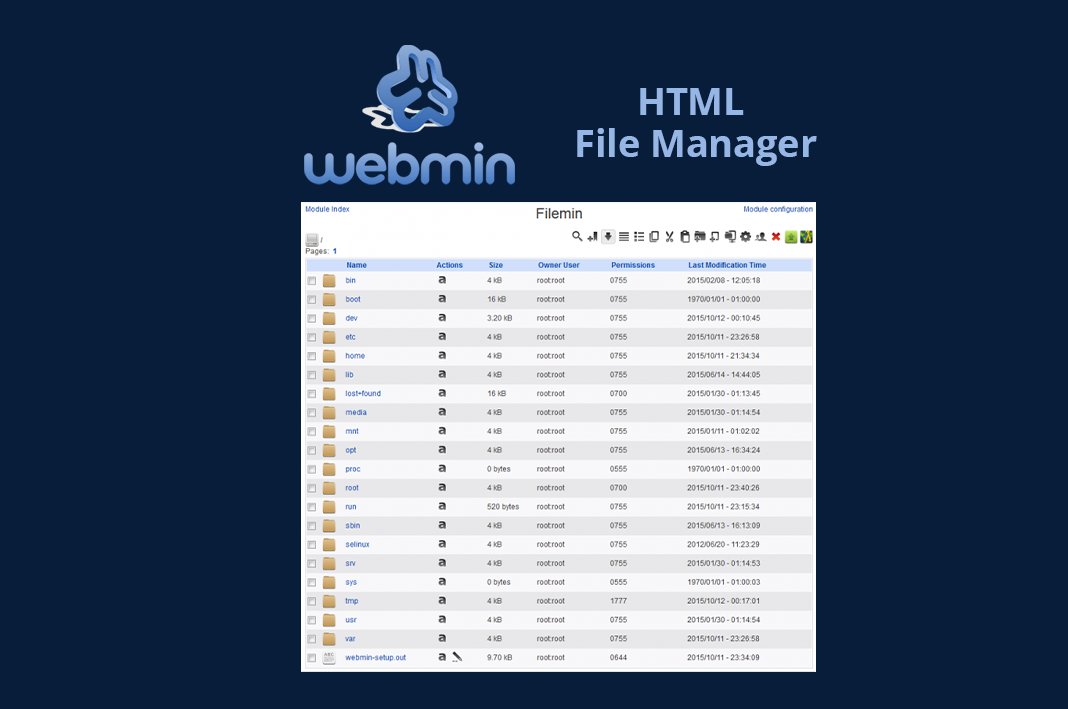Click the change permissions gear icon

coord(743,236)
